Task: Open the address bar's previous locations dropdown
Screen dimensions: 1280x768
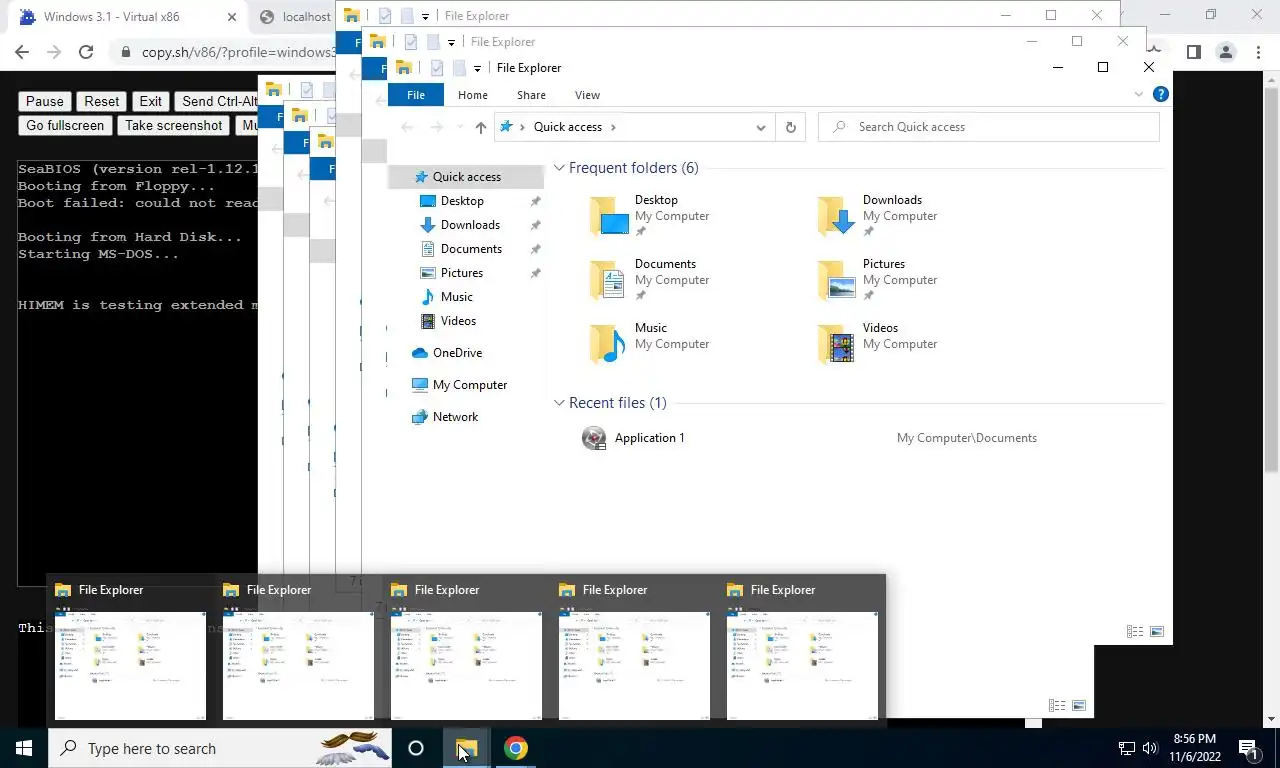Action: pos(761,127)
